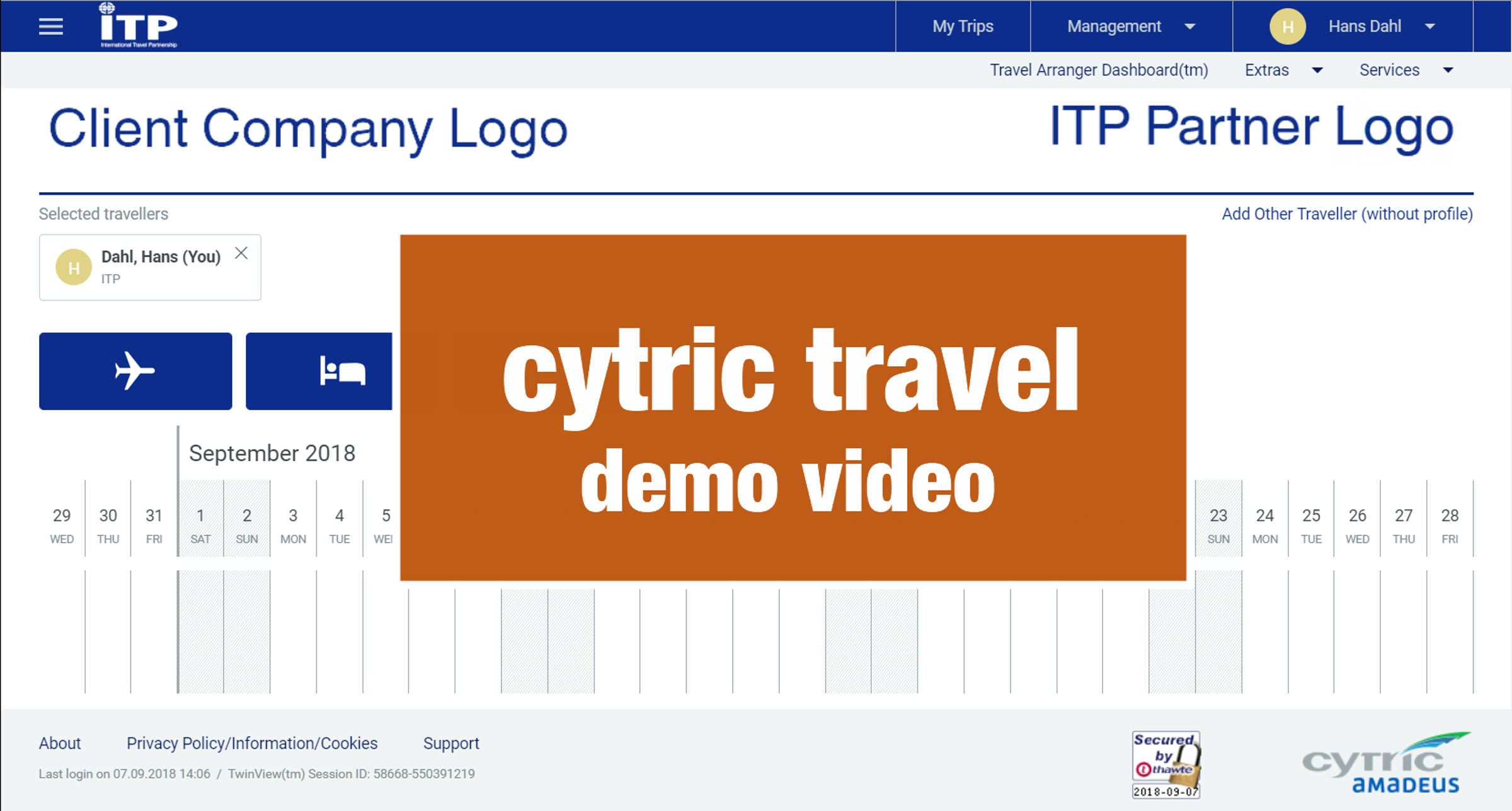Remove traveller Dahl, Hans with X
This screenshot has height=811, width=1512.
(x=241, y=253)
